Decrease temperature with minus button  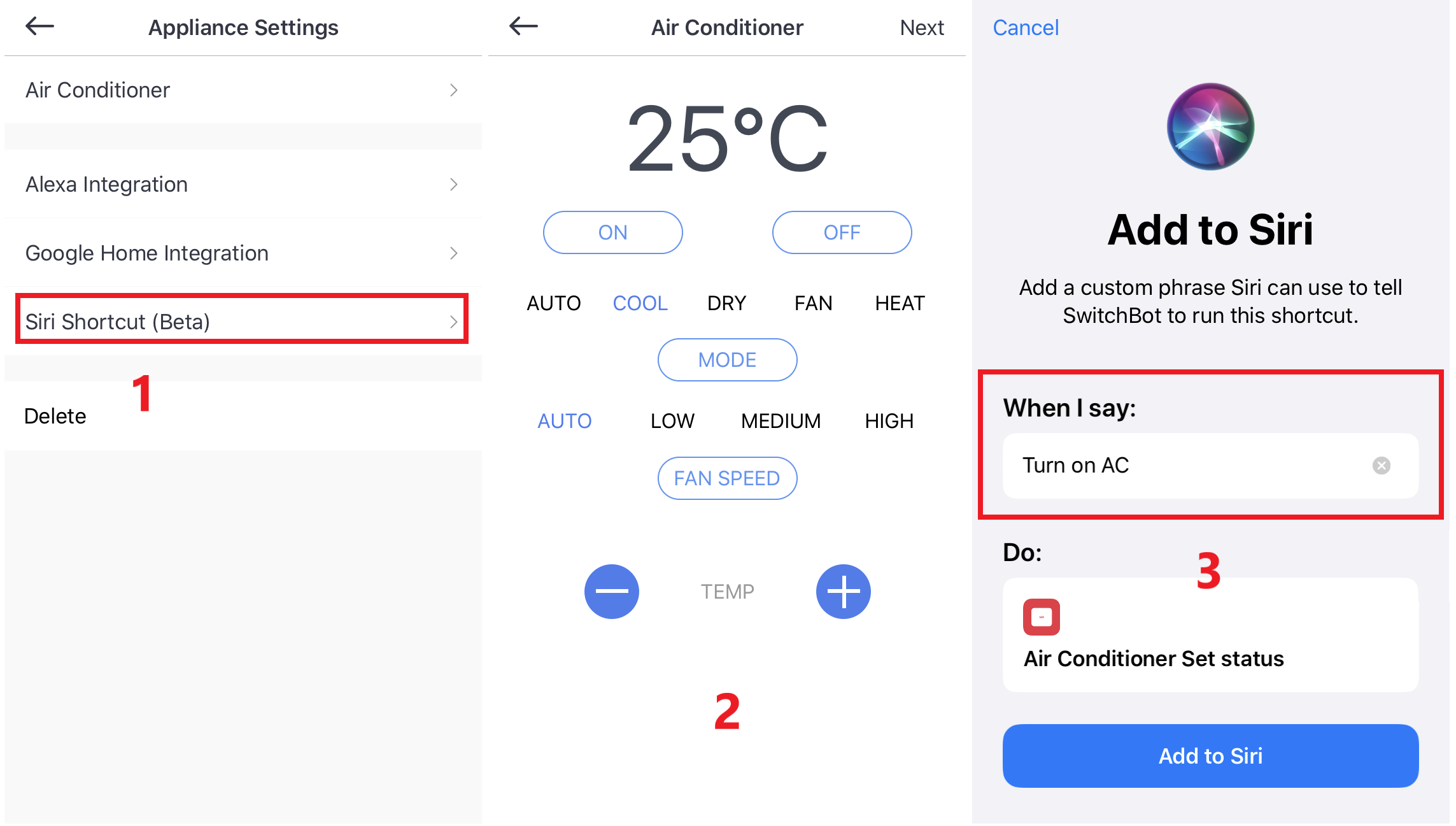612,592
